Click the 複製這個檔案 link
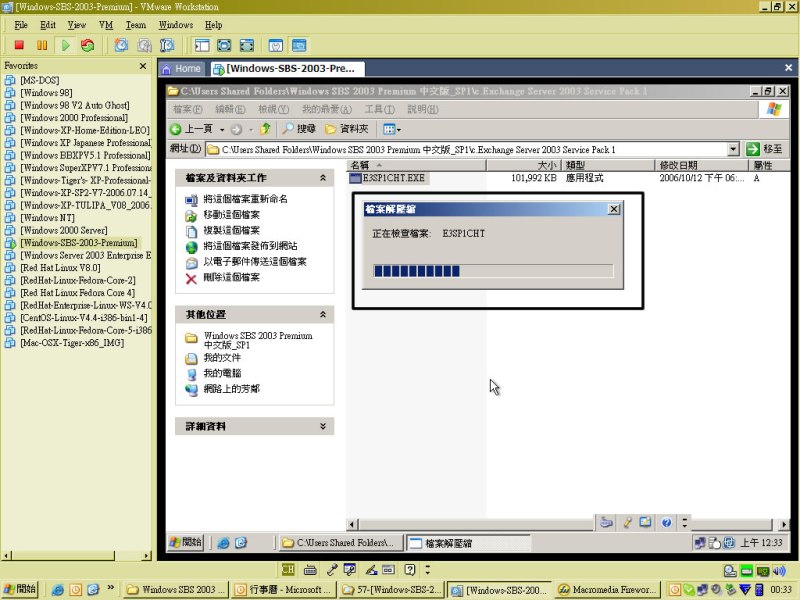The height and width of the screenshot is (600, 800). 231,231
